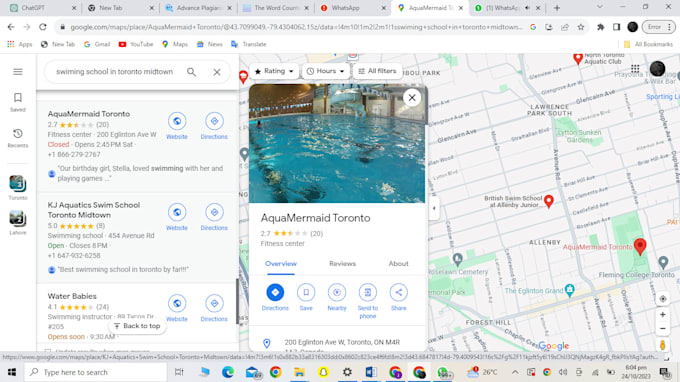
Task: Switch to the Reviews tab
Action: tap(342, 264)
